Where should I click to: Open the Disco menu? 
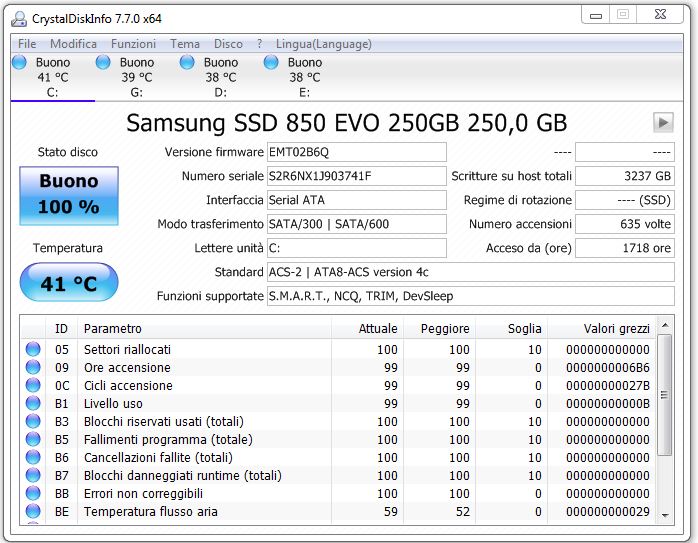(228, 44)
